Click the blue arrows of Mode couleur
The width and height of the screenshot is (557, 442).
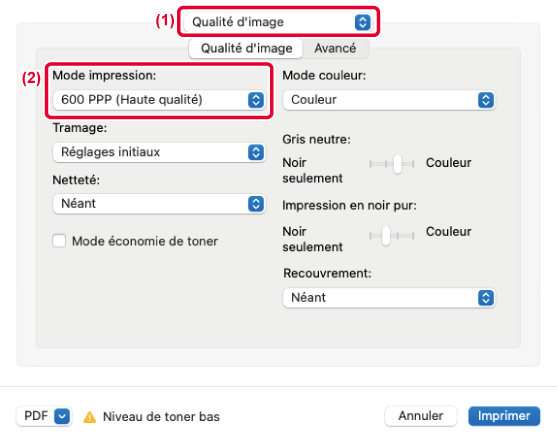486,100
